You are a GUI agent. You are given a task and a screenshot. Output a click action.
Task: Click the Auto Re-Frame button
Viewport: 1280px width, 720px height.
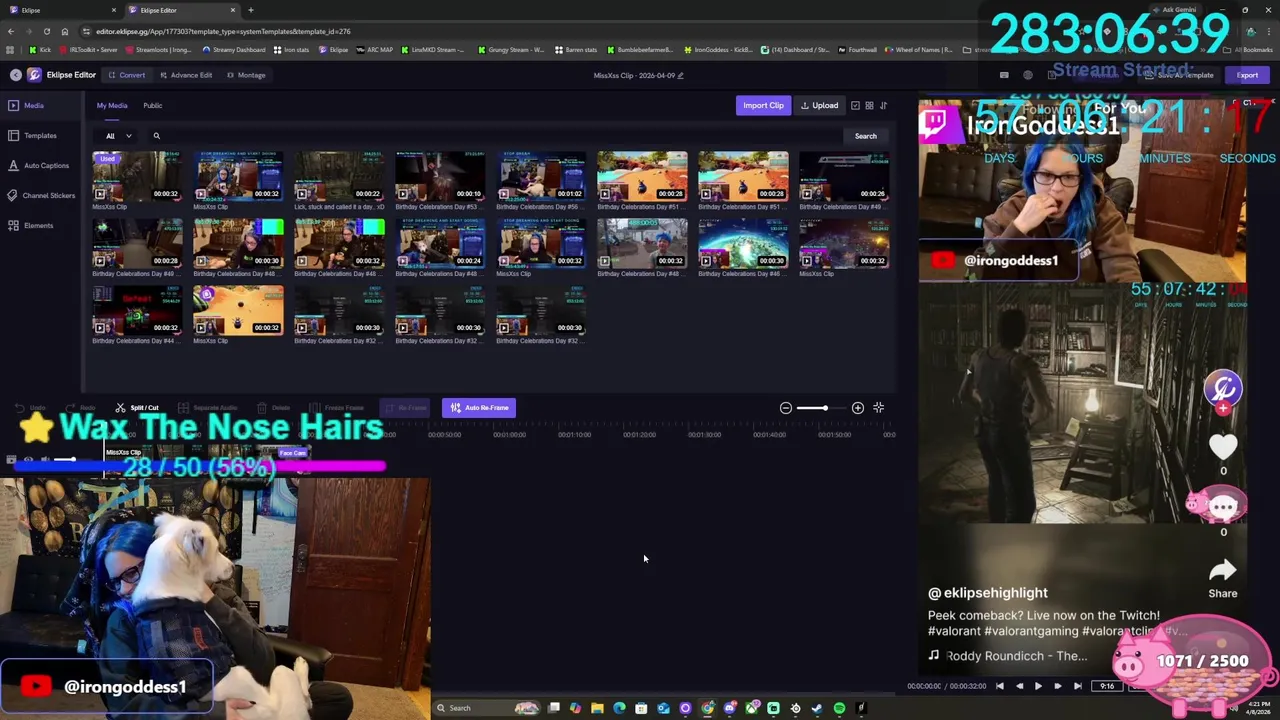(479, 408)
